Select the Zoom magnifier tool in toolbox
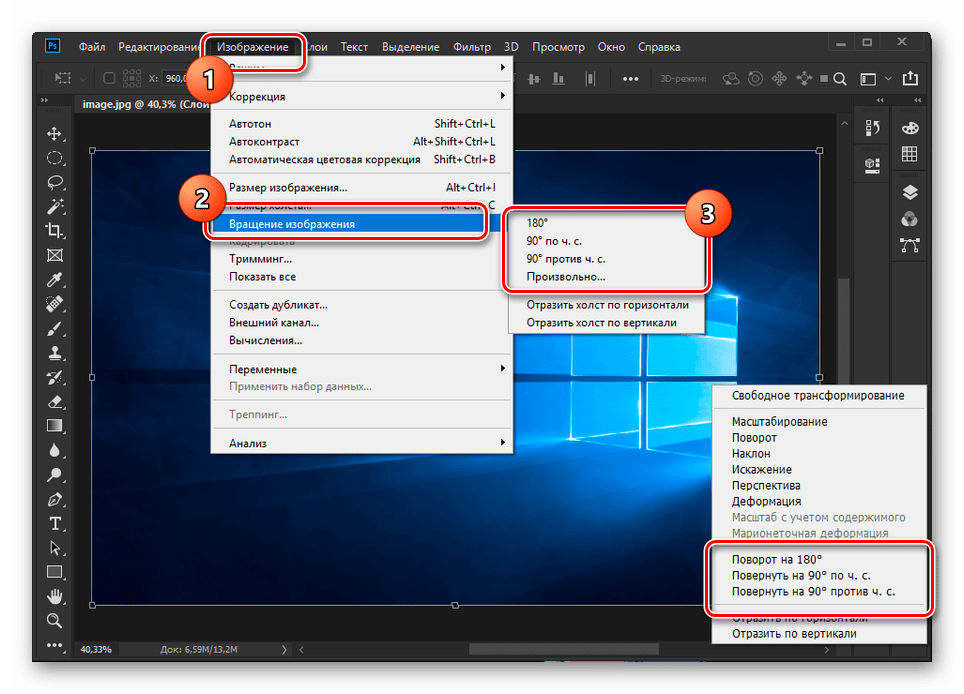 (x=55, y=621)
